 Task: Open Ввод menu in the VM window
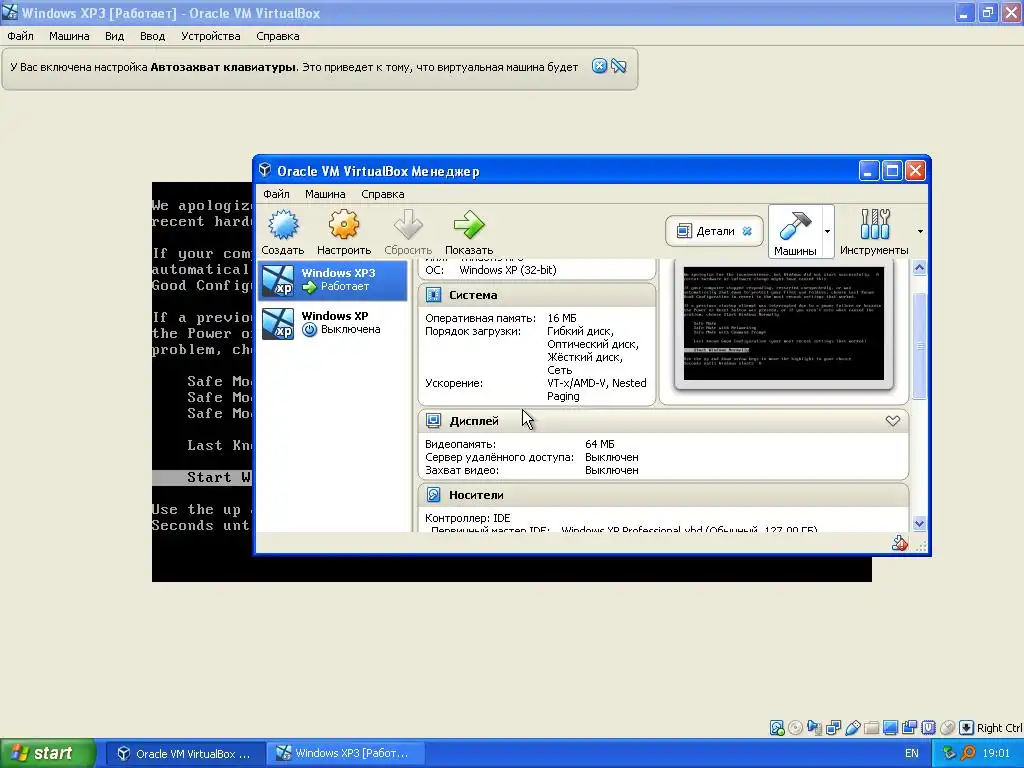(x=152, y=36)
